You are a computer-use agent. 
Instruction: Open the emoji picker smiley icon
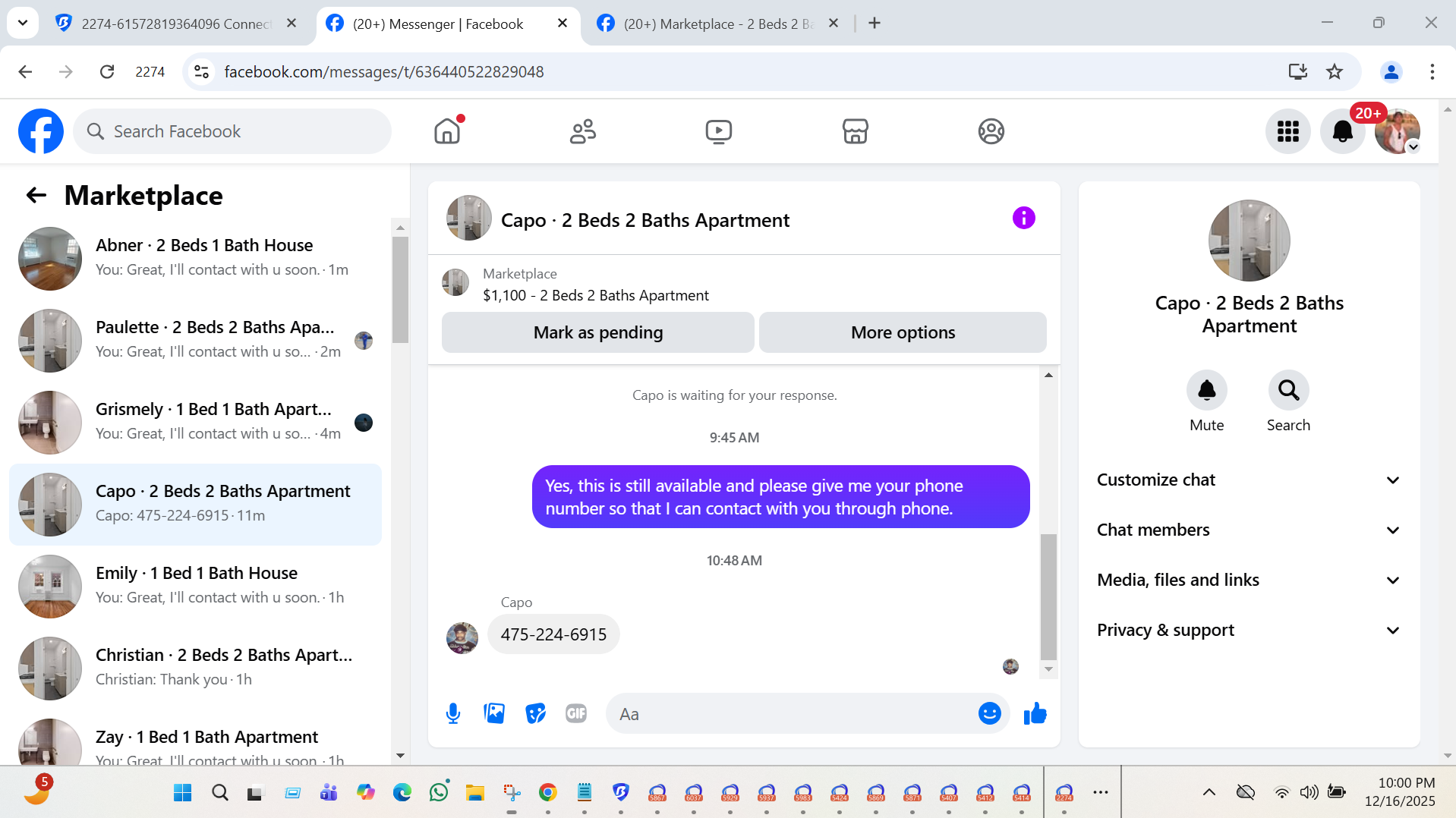(x=989, y=713)
